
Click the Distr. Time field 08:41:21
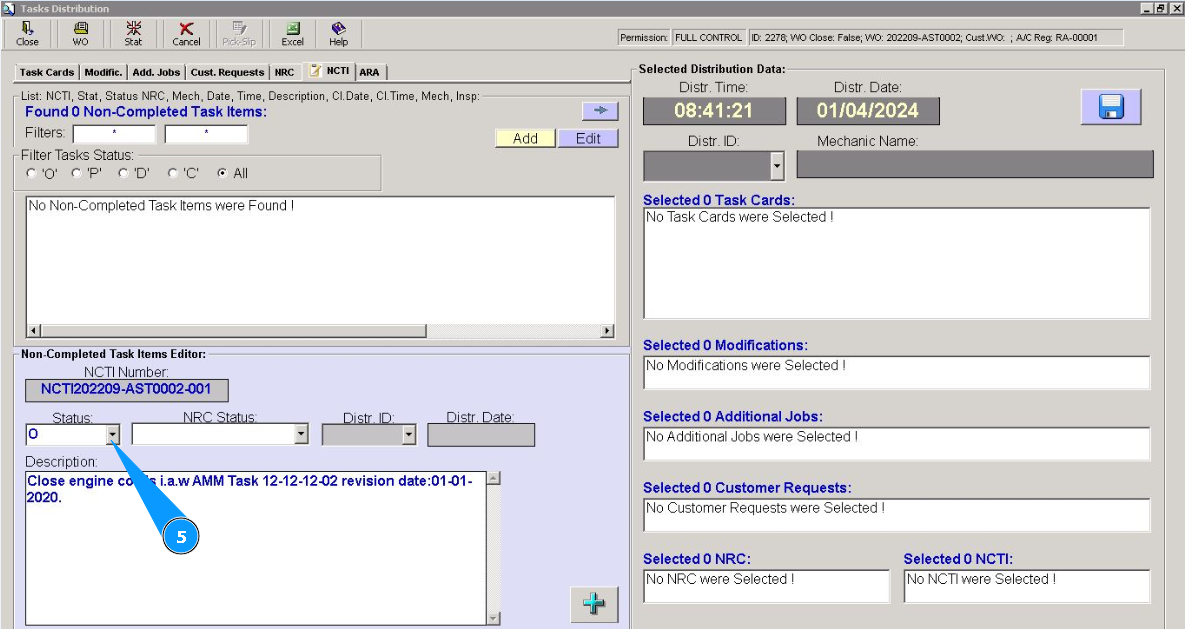pos(714,110)
